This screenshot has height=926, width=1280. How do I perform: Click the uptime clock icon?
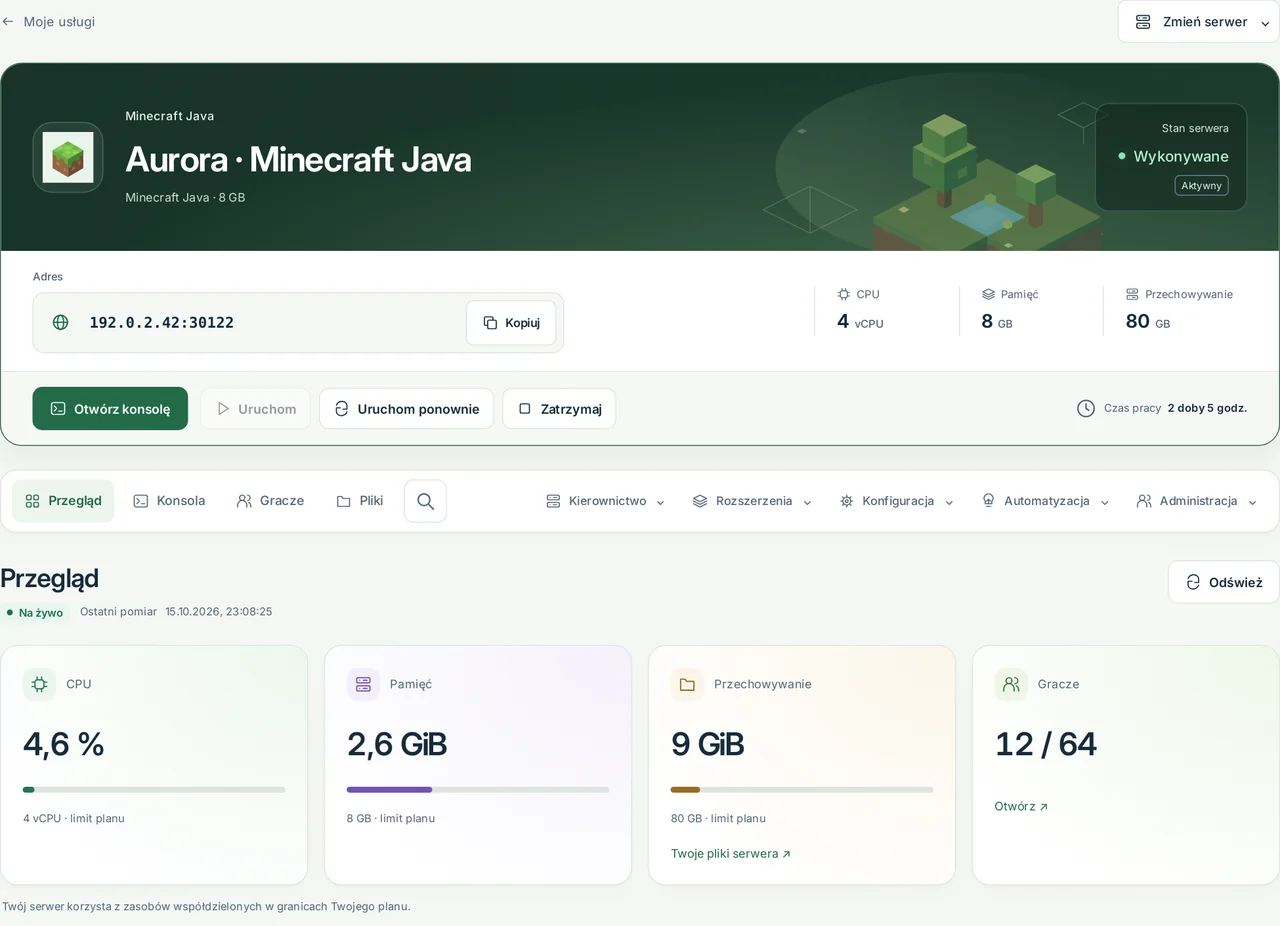[x=1086, y=408]
